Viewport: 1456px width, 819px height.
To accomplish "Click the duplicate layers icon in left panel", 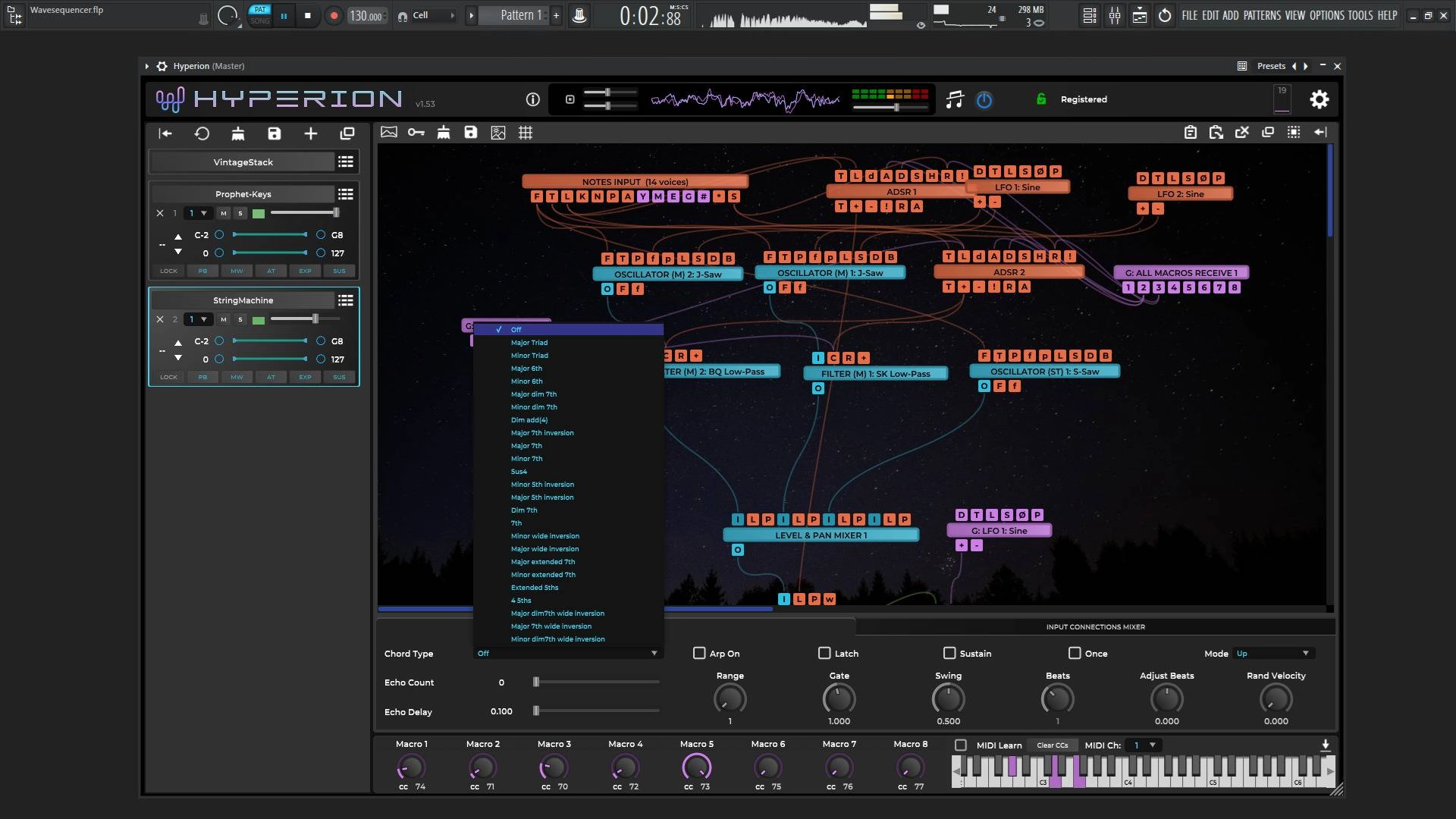I will click(x=347, y=133).
